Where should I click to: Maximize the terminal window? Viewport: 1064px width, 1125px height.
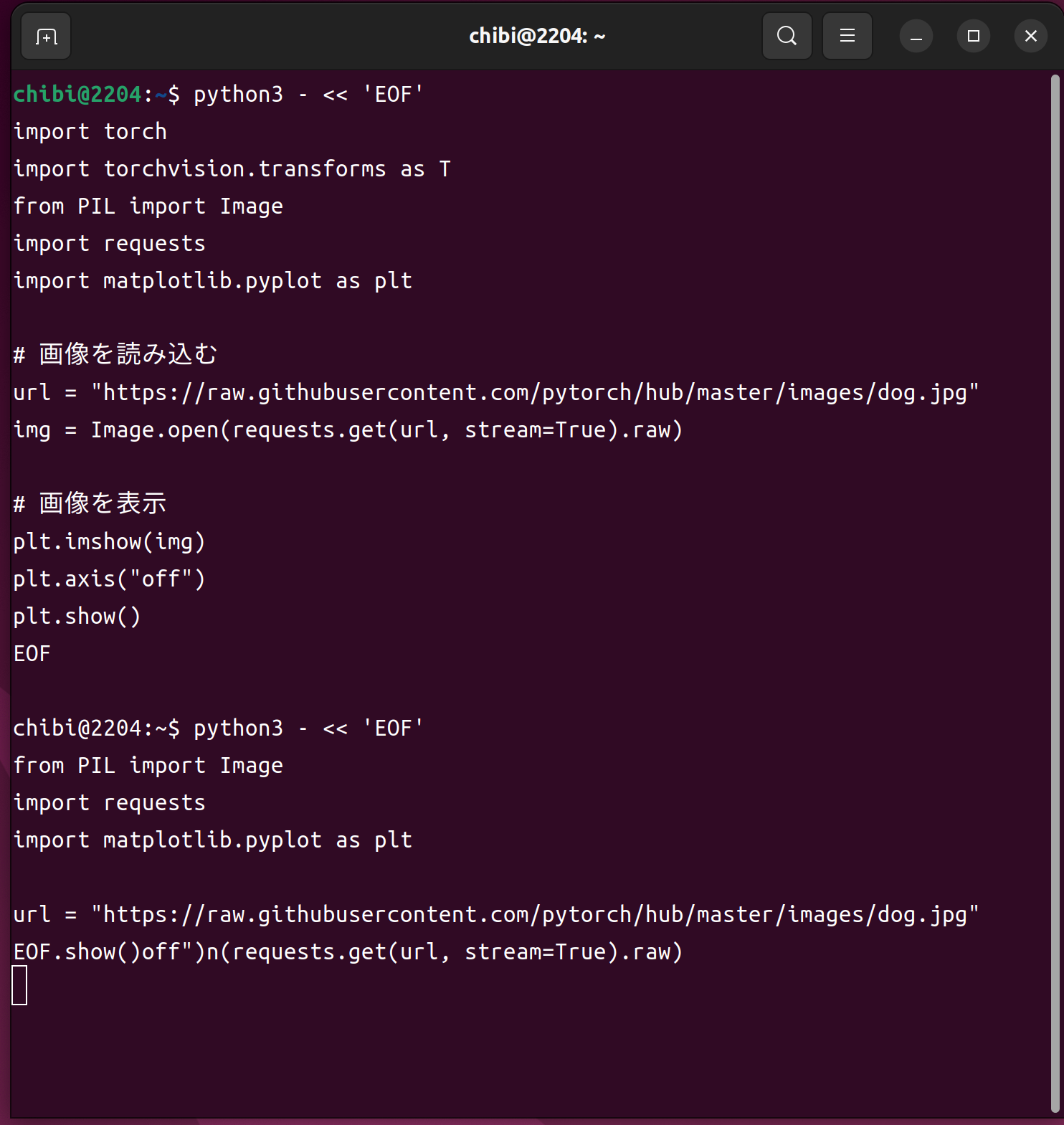[x=973, y=37]
